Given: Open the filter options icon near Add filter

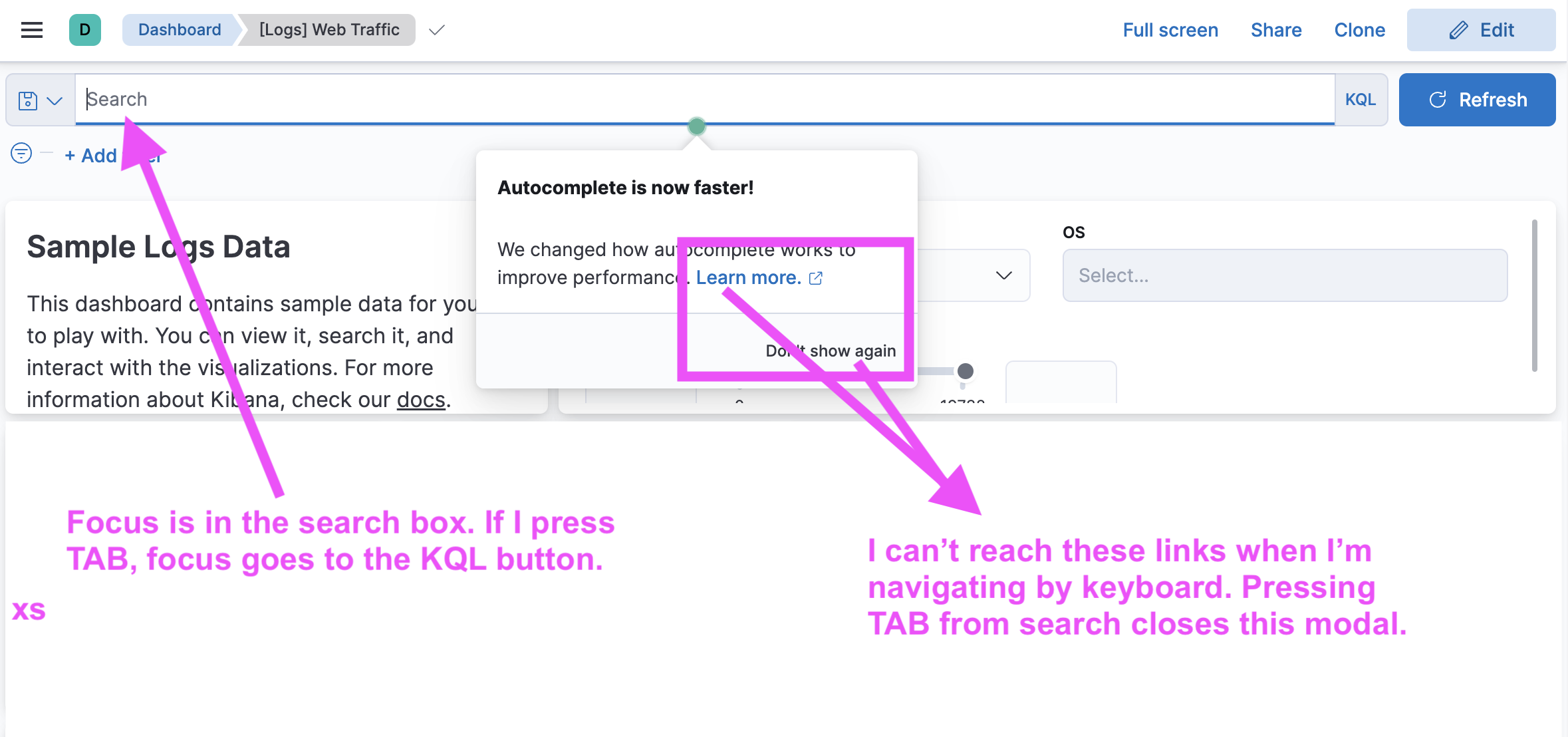Looking at the screenshot, I should [x=20, y=153].
